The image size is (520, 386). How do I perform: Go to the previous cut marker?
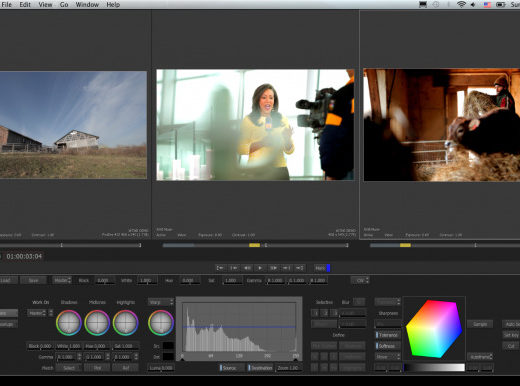[234, 268]
